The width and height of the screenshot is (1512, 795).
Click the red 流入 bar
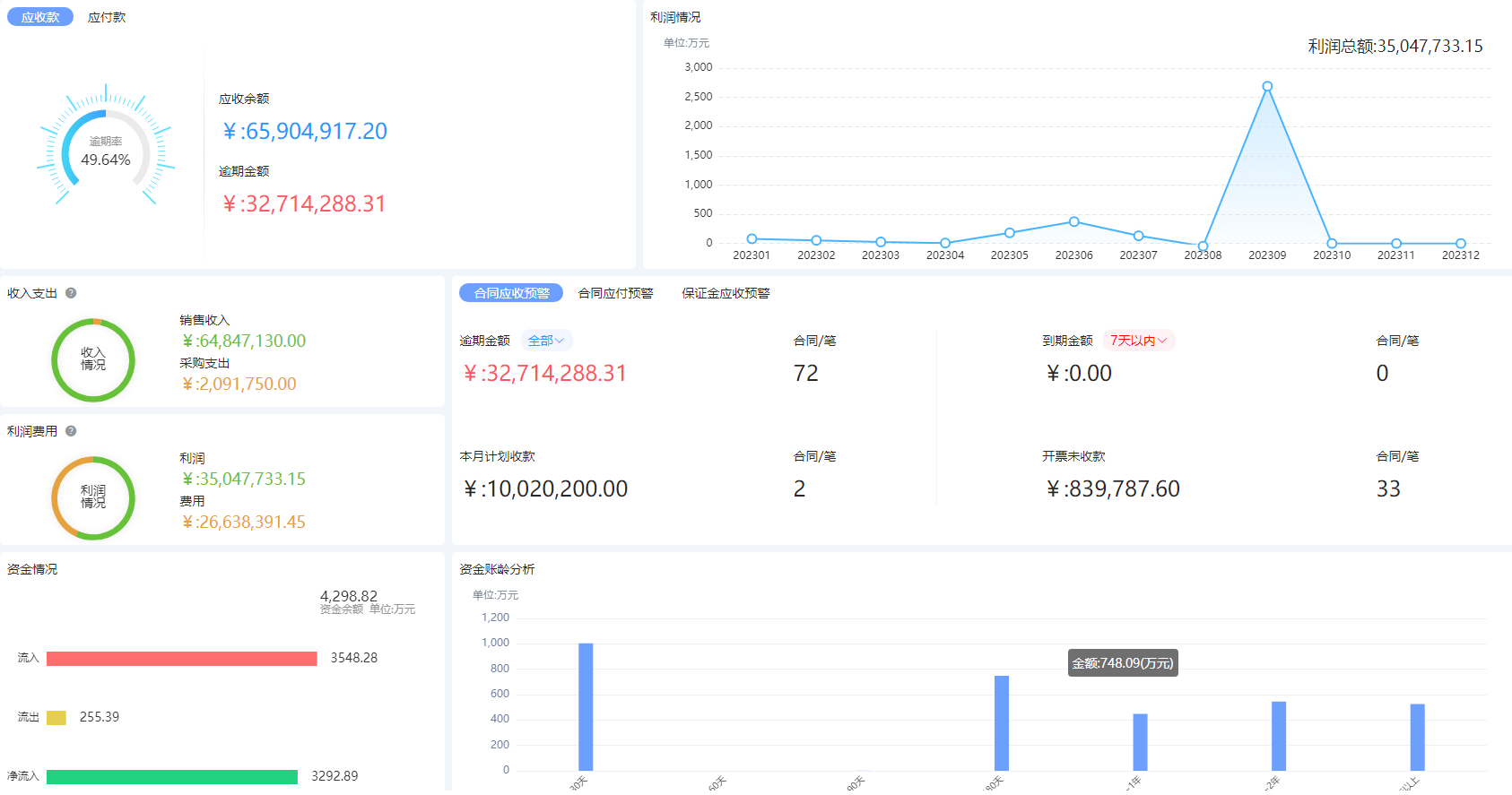[182, 659]
